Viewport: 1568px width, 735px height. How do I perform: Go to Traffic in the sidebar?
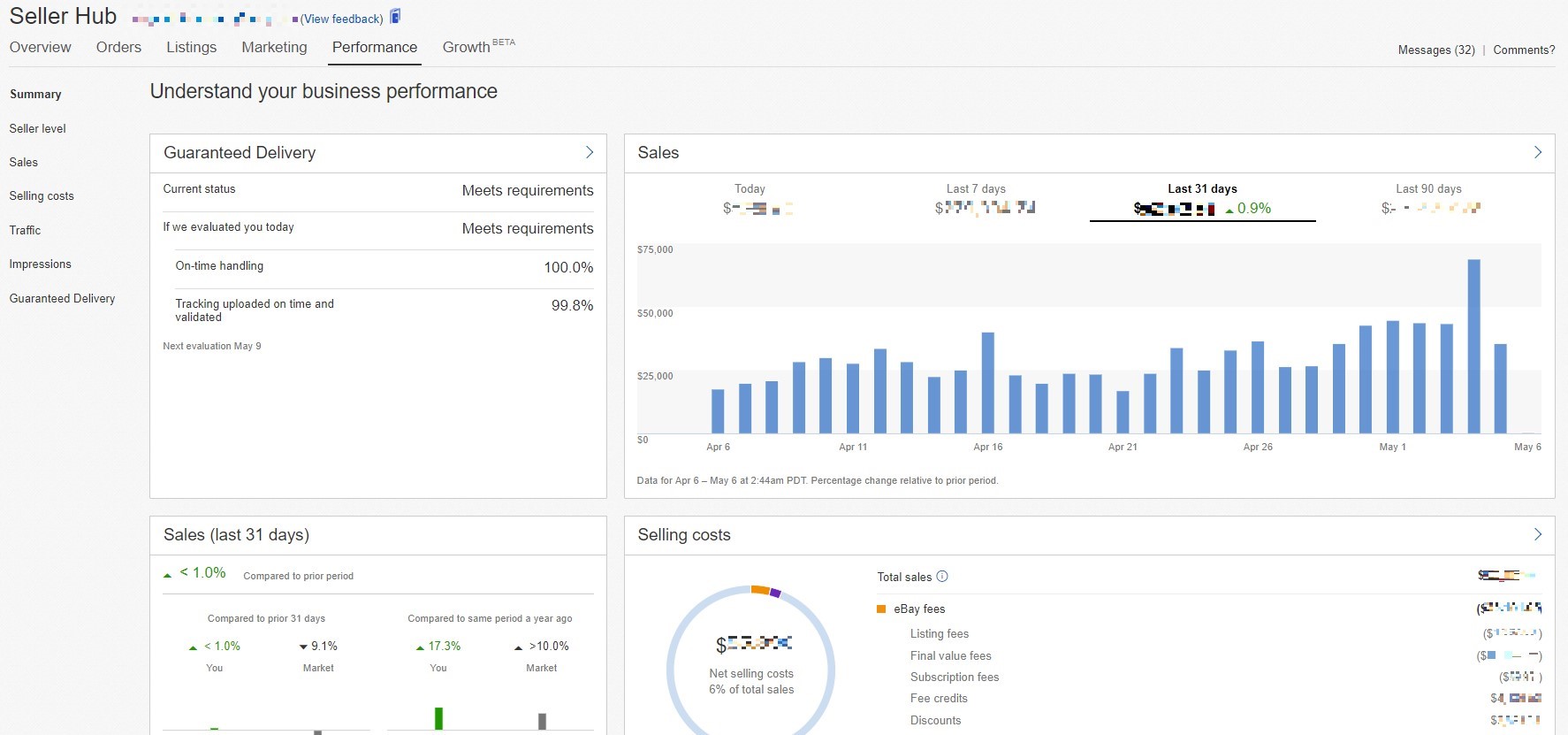(26, 231)
